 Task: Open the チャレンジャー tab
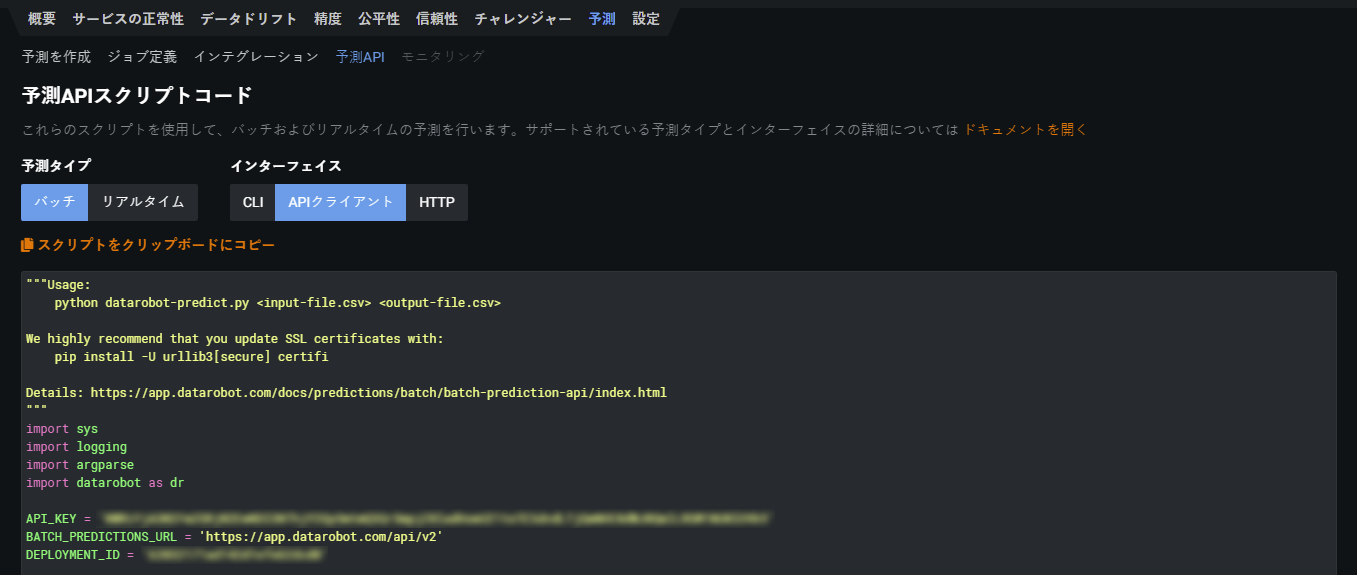coord(523,19)
